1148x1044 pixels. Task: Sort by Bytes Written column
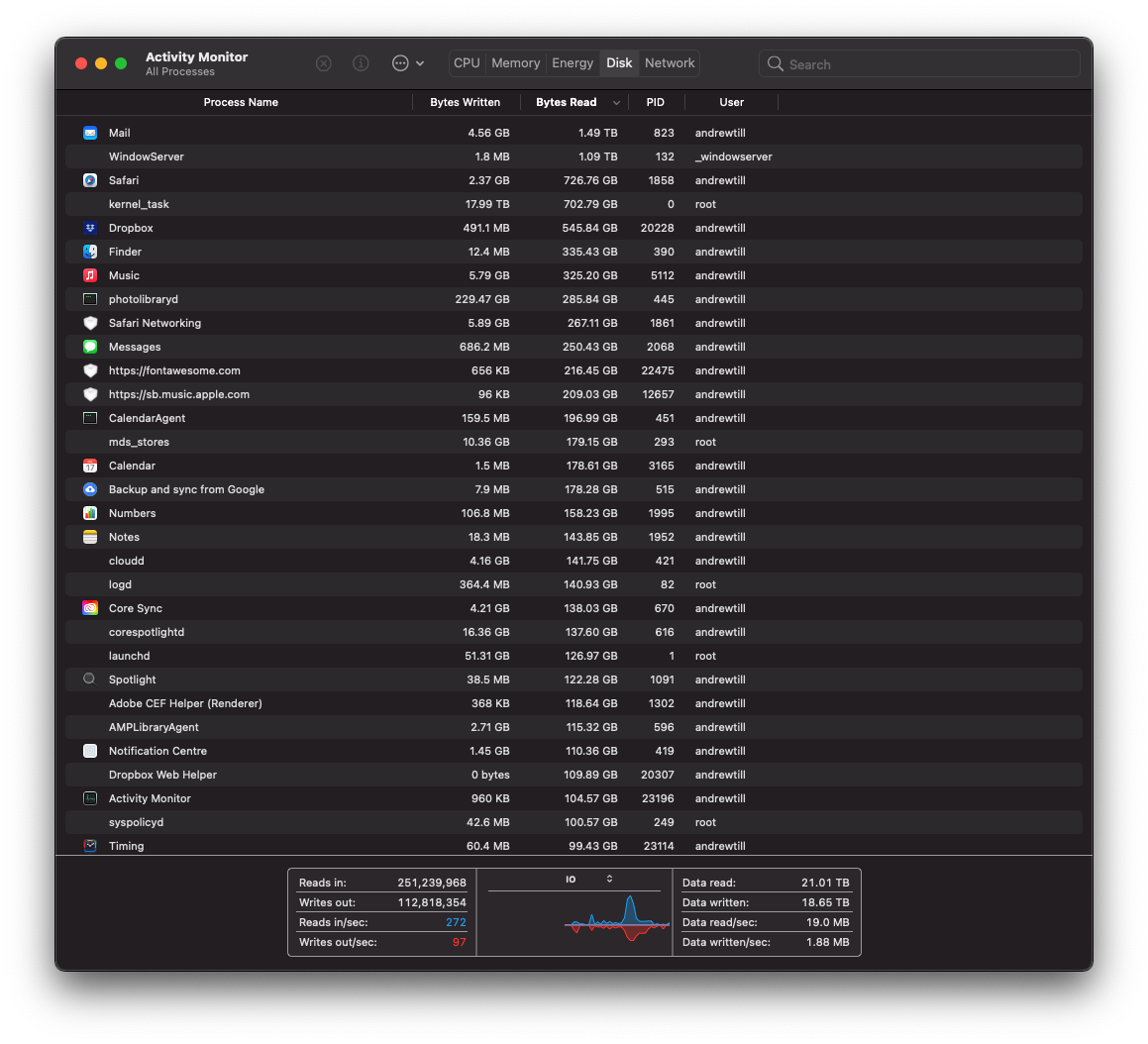[465, 102]
